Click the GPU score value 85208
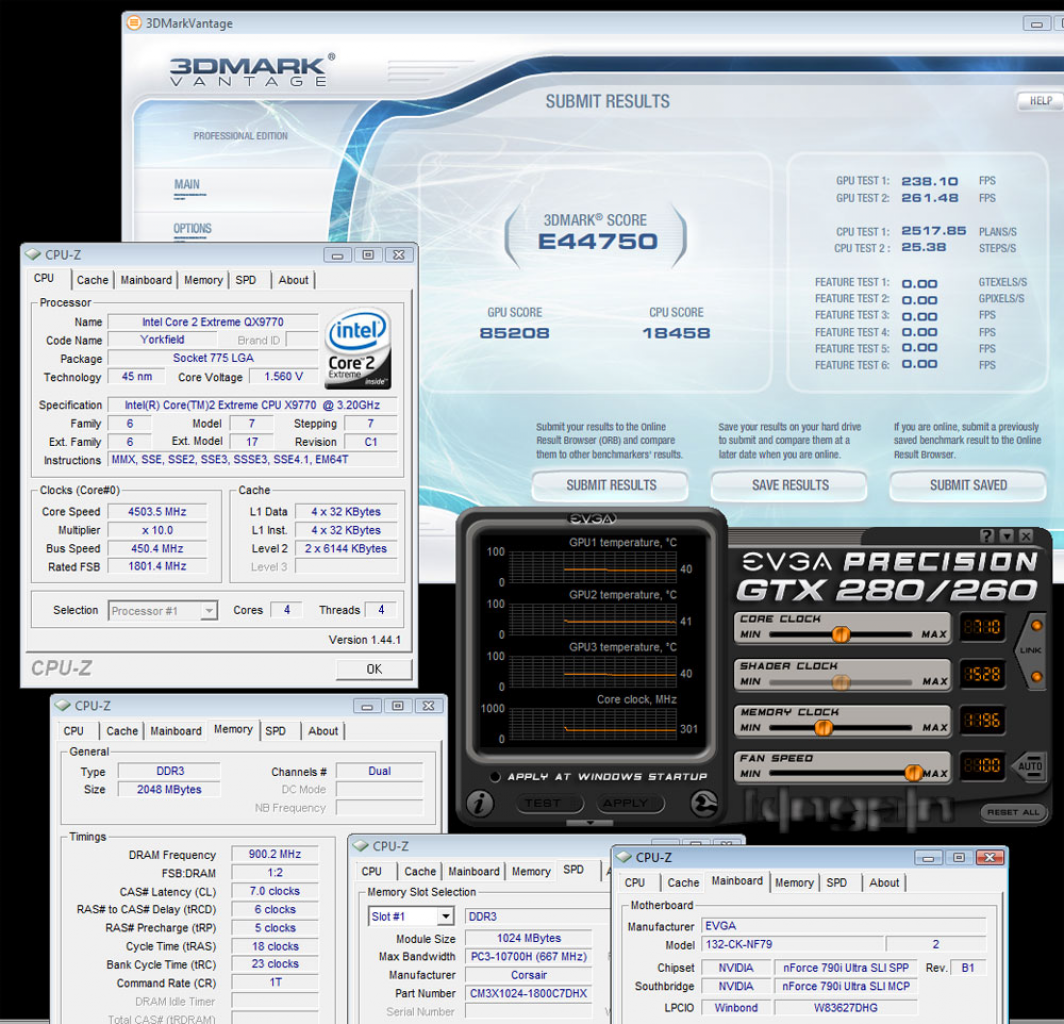The width and height of the screenshot is (1064, 1024). coord(514,333)
